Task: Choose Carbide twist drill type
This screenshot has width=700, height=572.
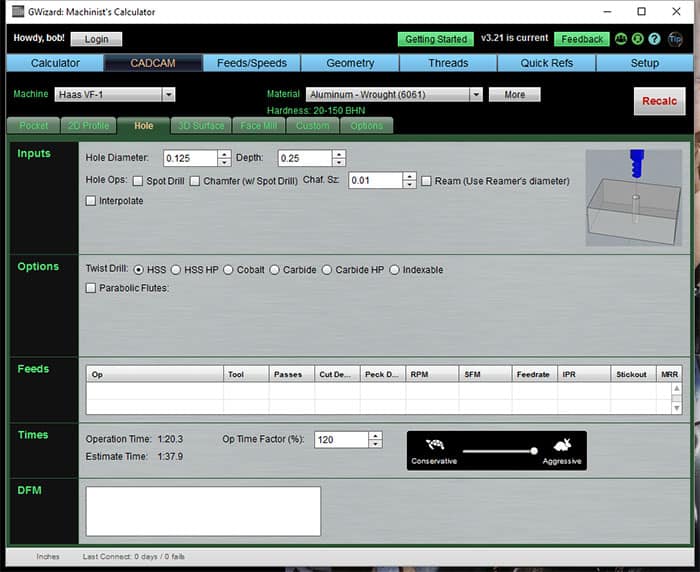Action: pyautogui.click(x=275, y=270)
